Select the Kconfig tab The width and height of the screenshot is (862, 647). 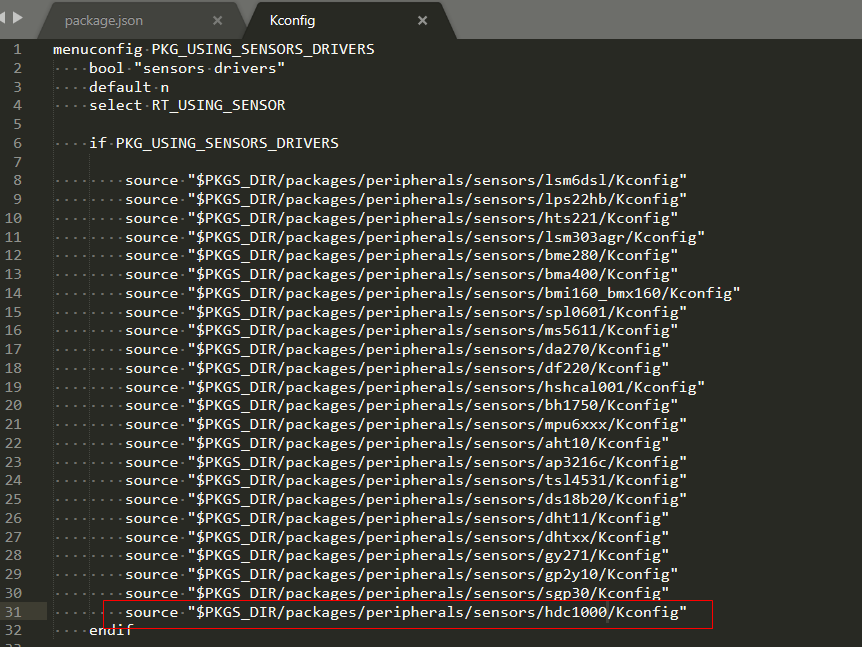point(292,20)
